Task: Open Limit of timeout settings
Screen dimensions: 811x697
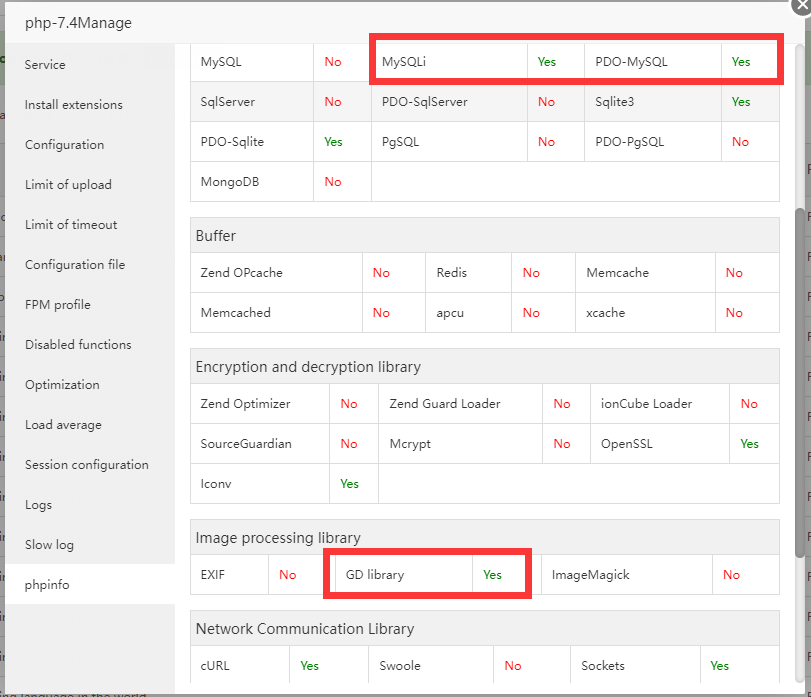Action: click(71, 225)
